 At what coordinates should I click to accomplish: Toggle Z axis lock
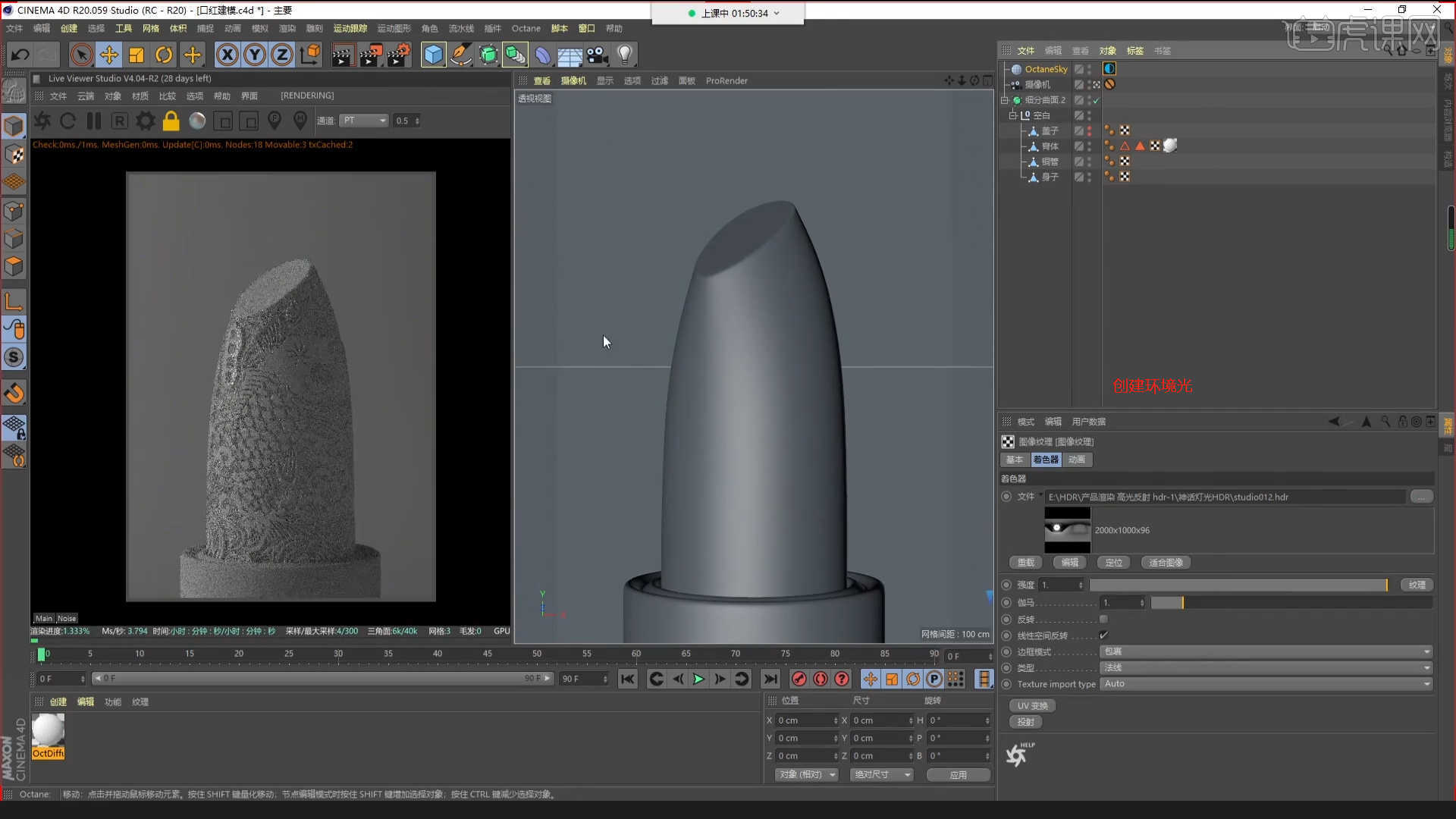[282, 55]
